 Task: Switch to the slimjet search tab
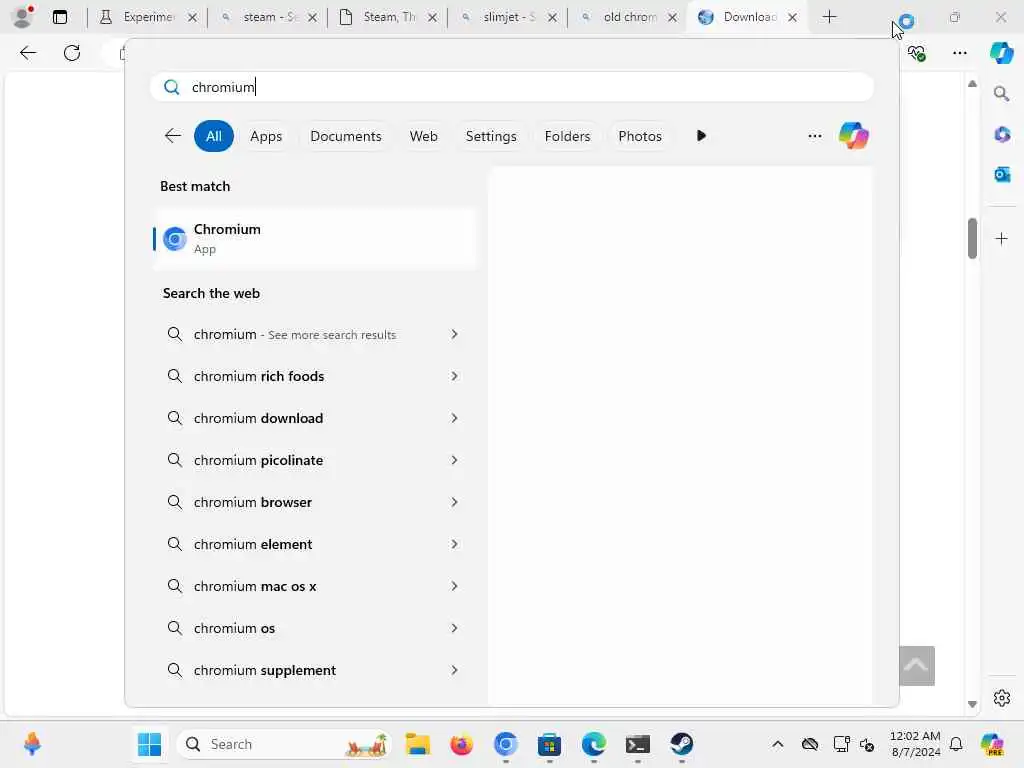508,17
